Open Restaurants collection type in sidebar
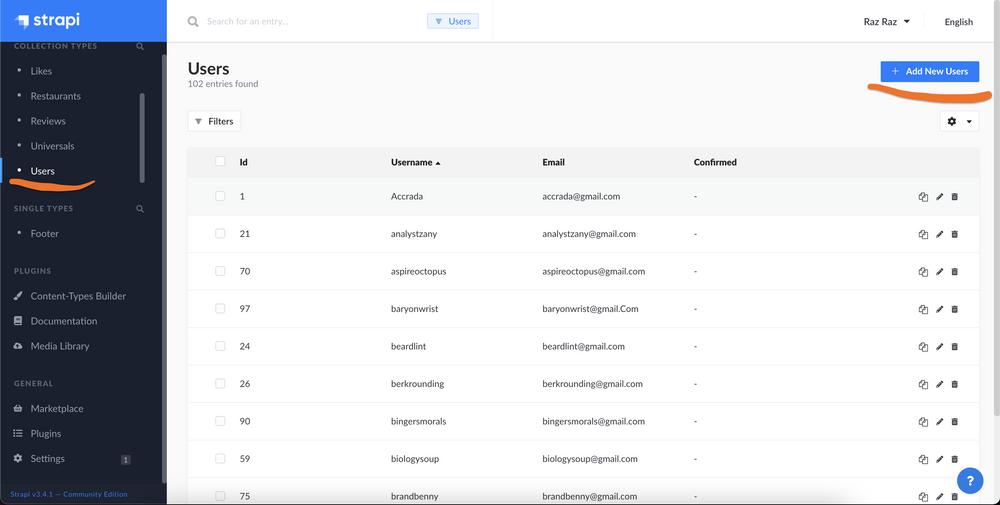This screenshot has height=505, width=1000. (55, 96)
